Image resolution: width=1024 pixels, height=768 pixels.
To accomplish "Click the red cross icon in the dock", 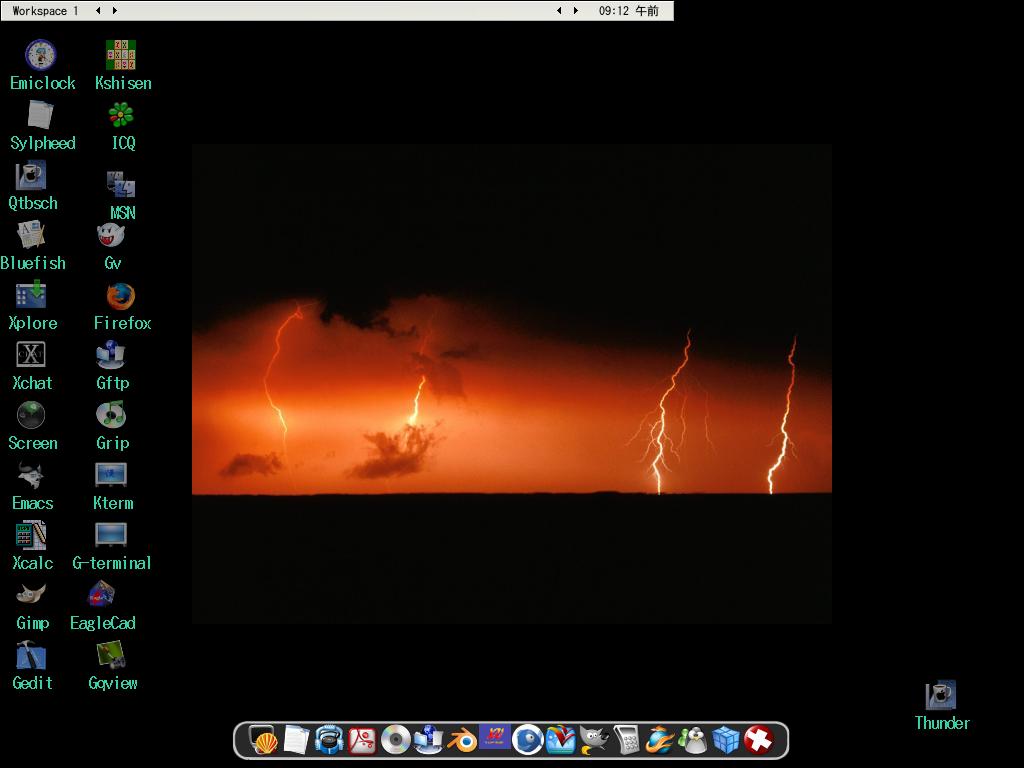I will pos(759,740).
